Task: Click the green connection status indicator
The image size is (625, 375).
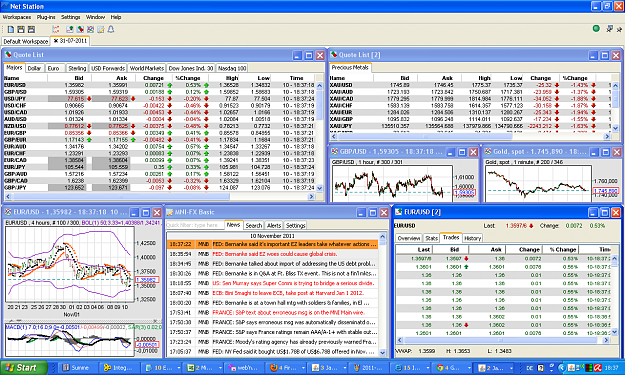Action: pyautogui.click(x=596, y=28)
